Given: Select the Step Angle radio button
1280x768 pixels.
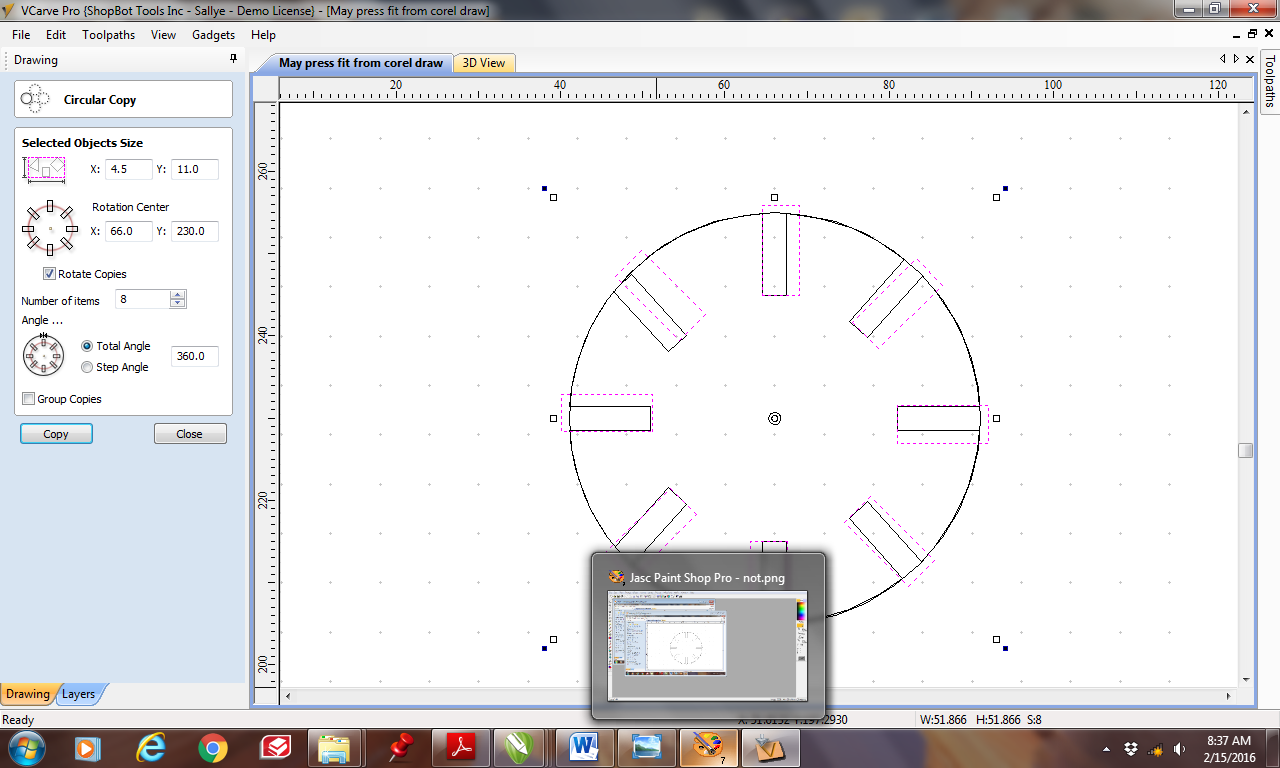Looking at the screenshot, I should point(87,367).
